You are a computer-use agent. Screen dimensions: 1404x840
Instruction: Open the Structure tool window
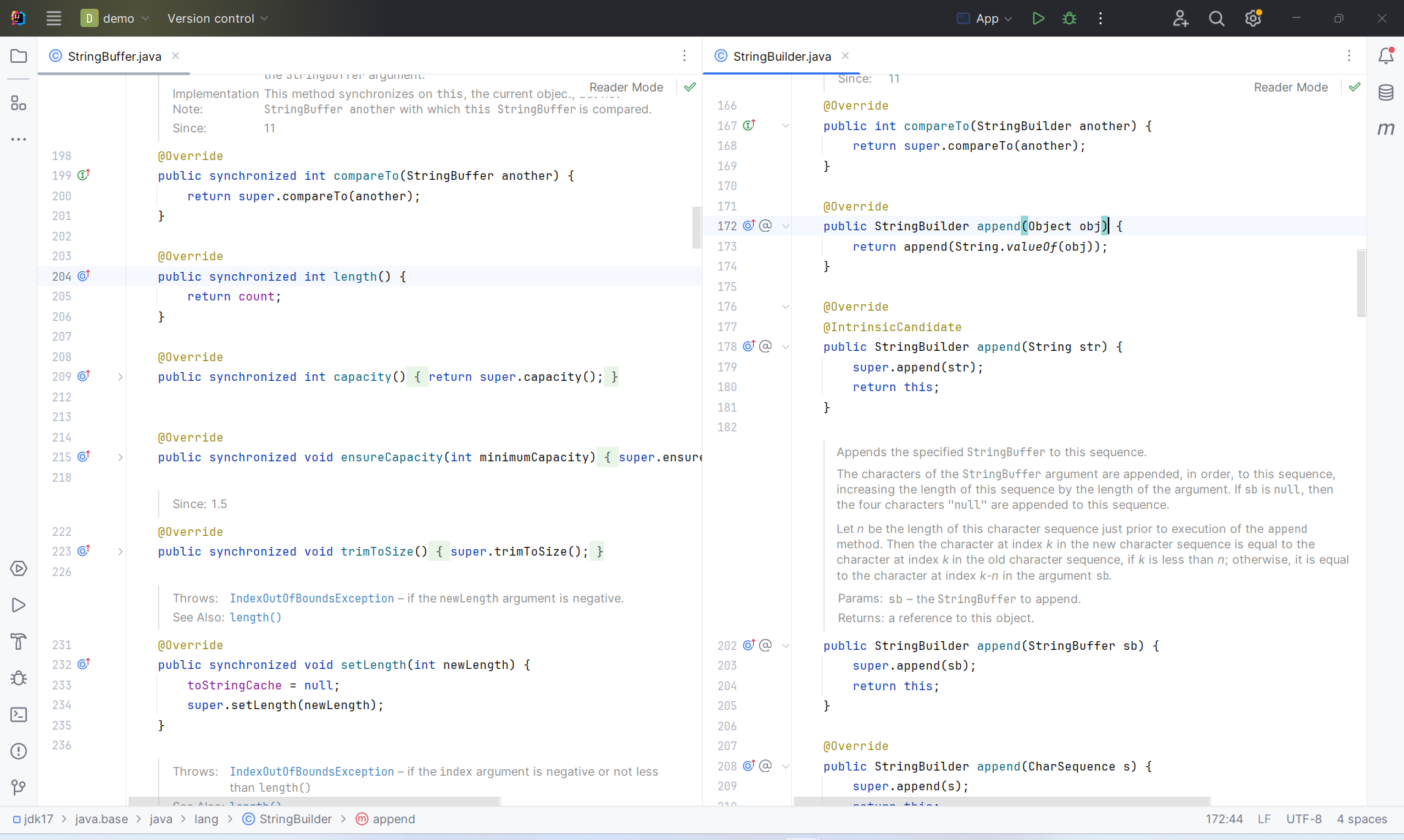tap(19, 103)
